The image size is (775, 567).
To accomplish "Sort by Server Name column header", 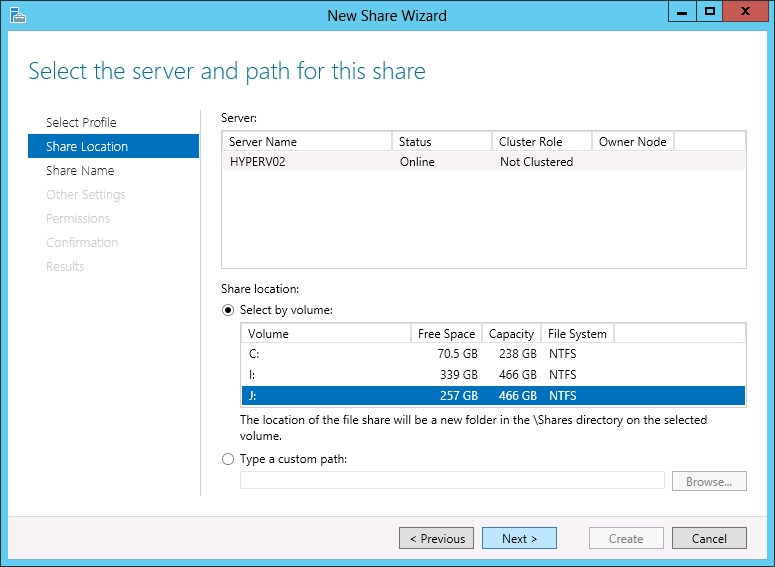I will pyautogui.click(x=307, y=142).
